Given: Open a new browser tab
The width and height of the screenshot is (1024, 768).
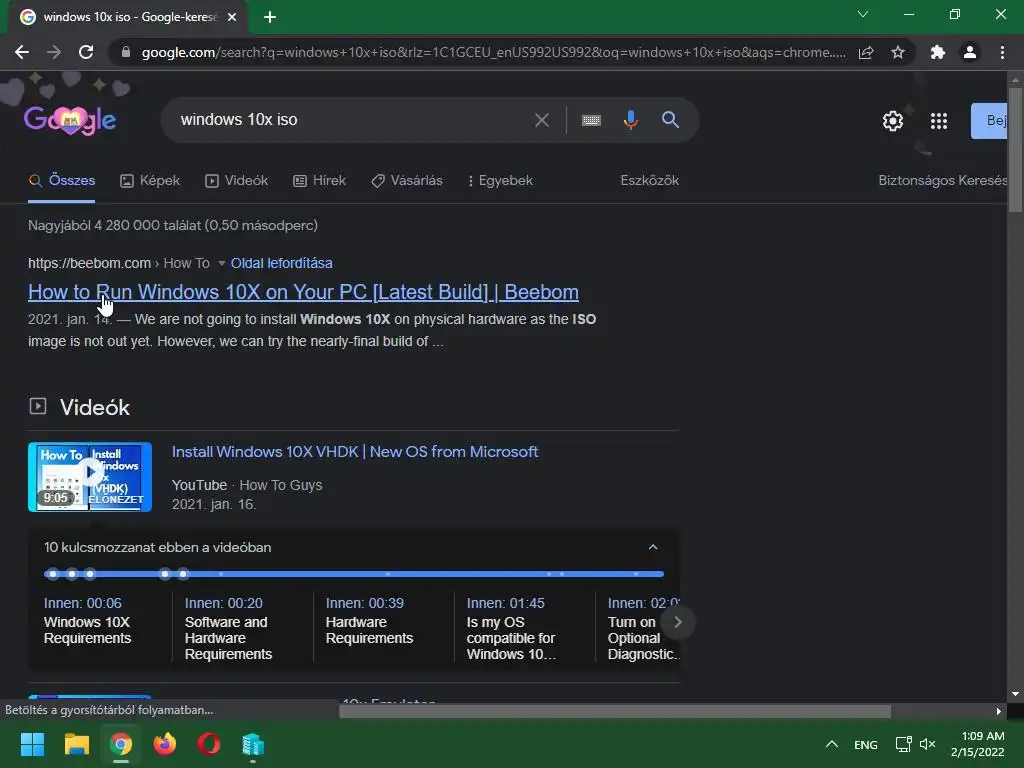Looking at the screenshot, I should coord(270,17).
